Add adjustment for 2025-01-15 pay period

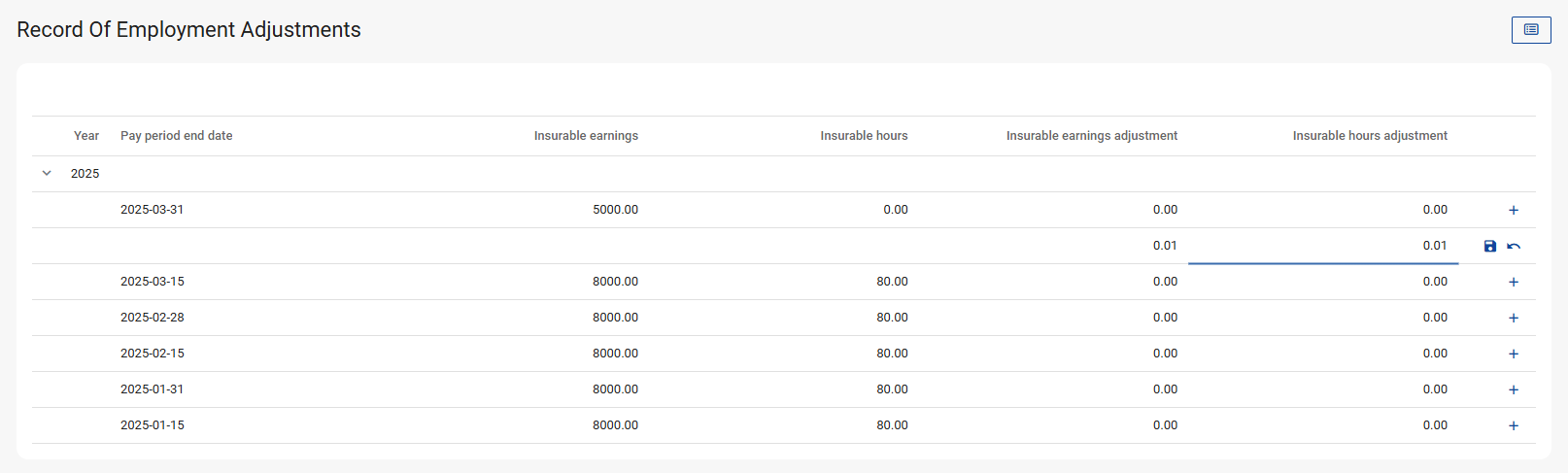click(x=1513, y=426)
